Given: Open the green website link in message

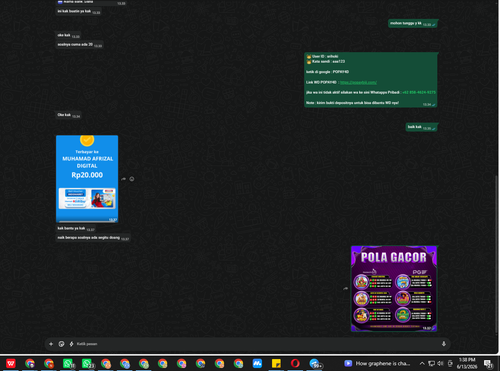Looking at the screenshot, I should 358,82.
